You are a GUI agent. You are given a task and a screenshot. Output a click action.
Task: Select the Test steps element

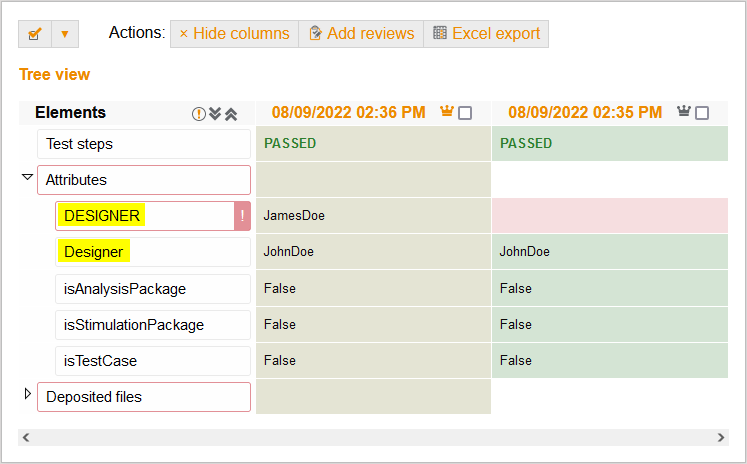tap(144, 144)
